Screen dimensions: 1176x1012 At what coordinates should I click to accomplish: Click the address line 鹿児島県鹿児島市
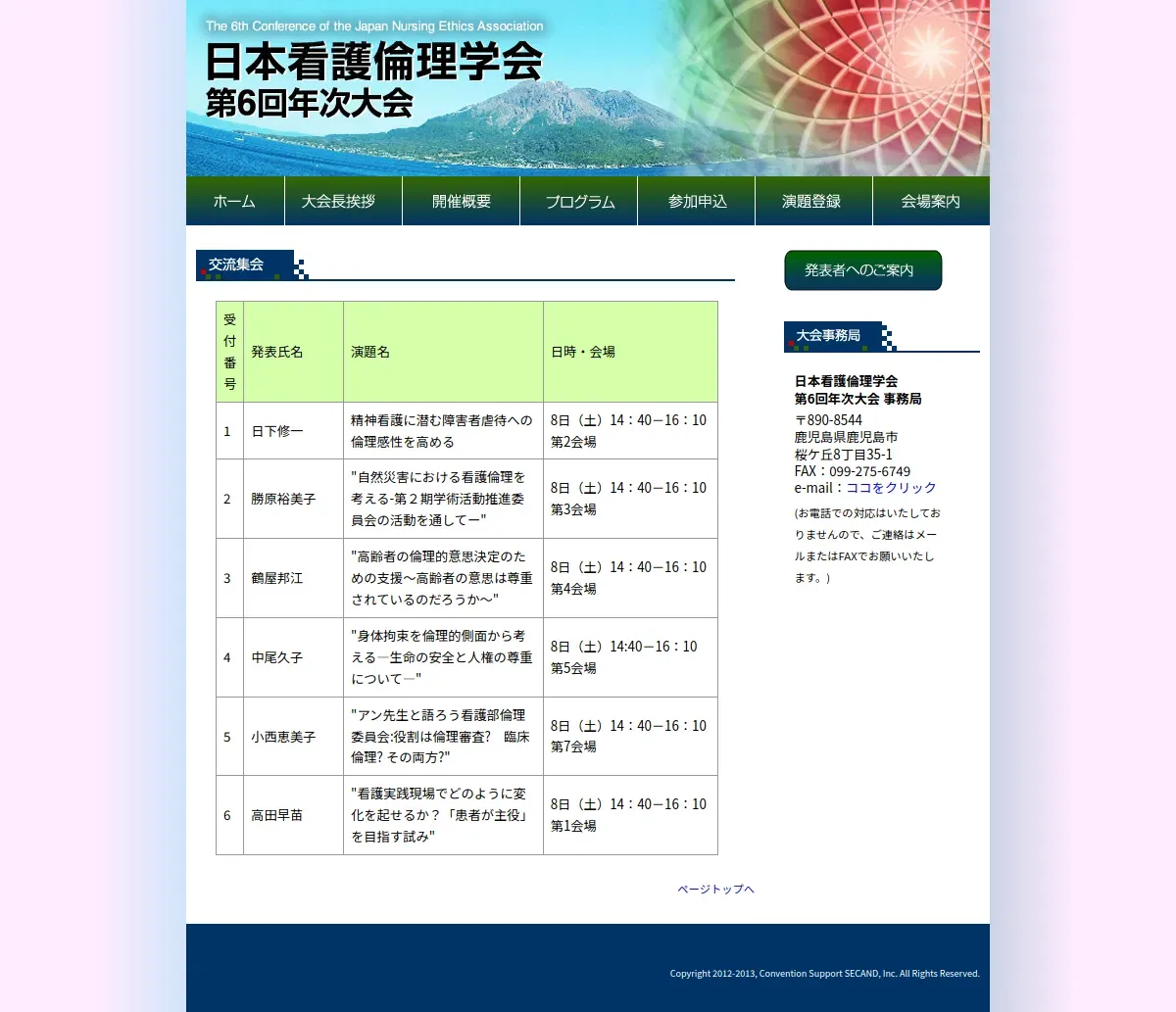pos(846,437)
